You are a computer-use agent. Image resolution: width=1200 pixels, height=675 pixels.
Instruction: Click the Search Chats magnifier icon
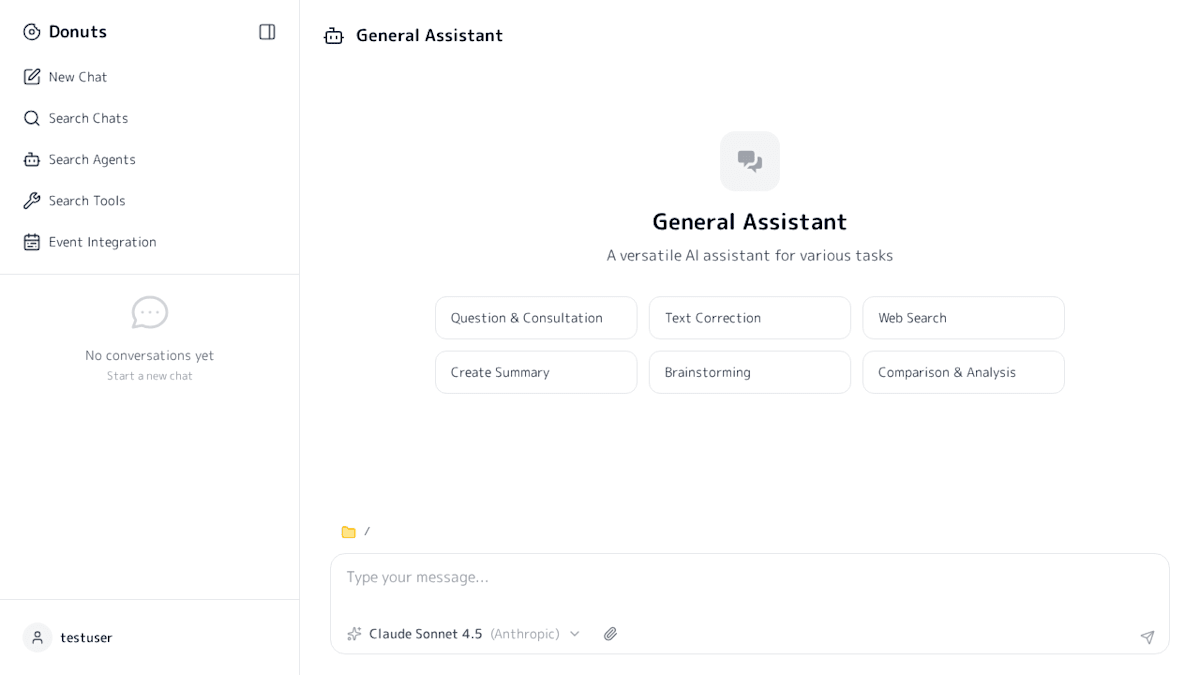tap(32, 118)
